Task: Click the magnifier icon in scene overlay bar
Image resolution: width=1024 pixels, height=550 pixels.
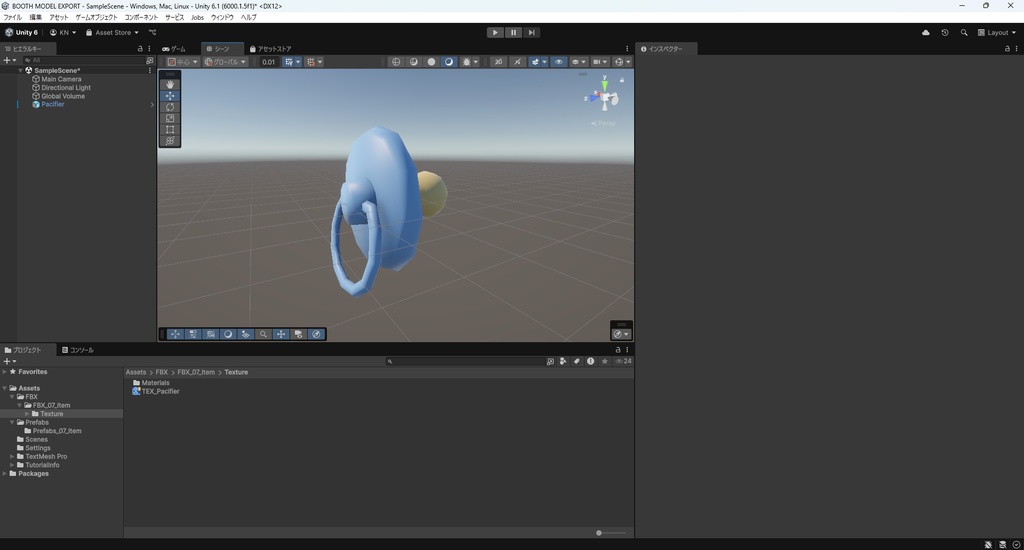Action: [x=263, y=334]
